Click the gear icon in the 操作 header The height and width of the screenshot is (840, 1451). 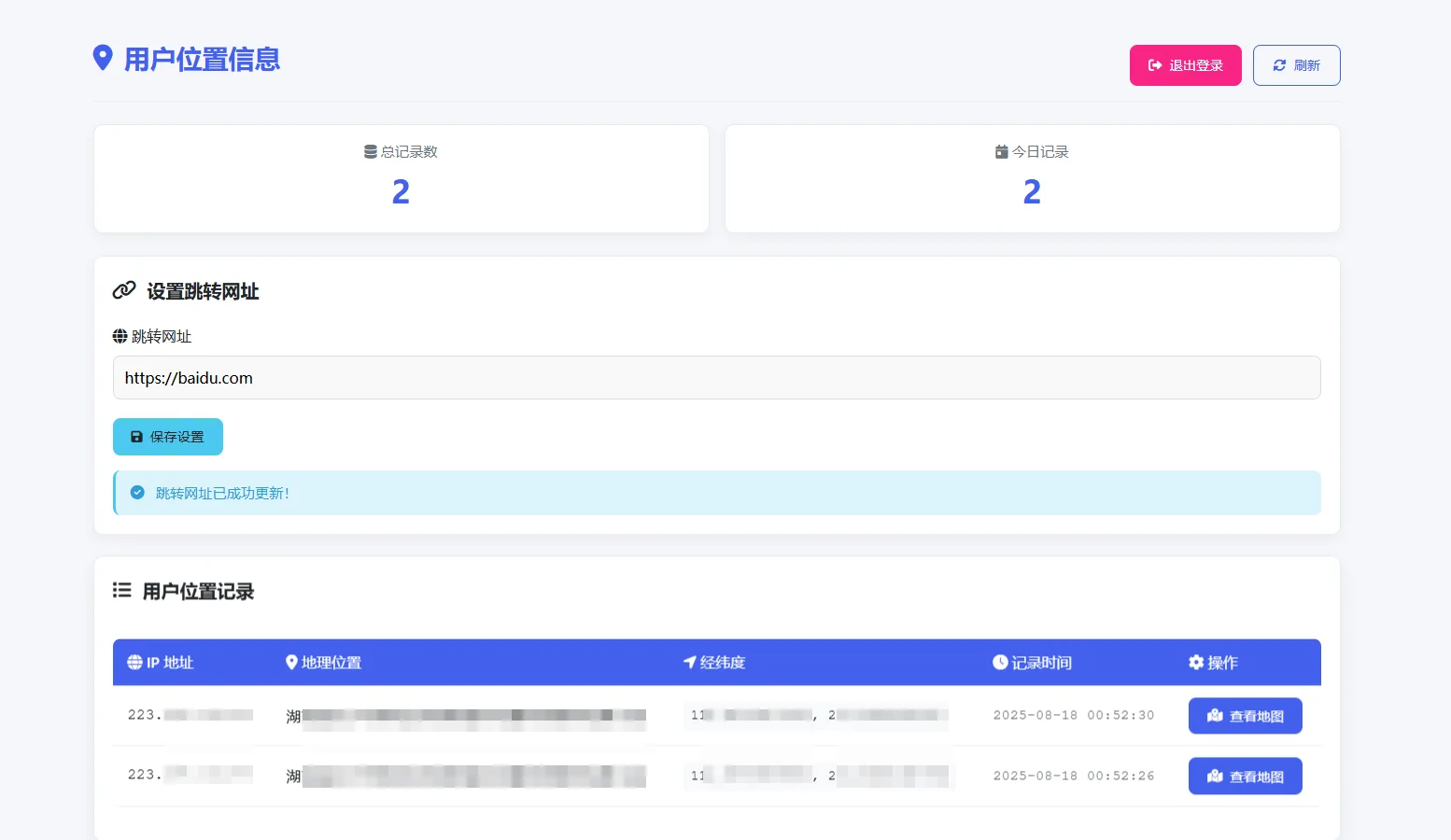(x=1196, y=662)
